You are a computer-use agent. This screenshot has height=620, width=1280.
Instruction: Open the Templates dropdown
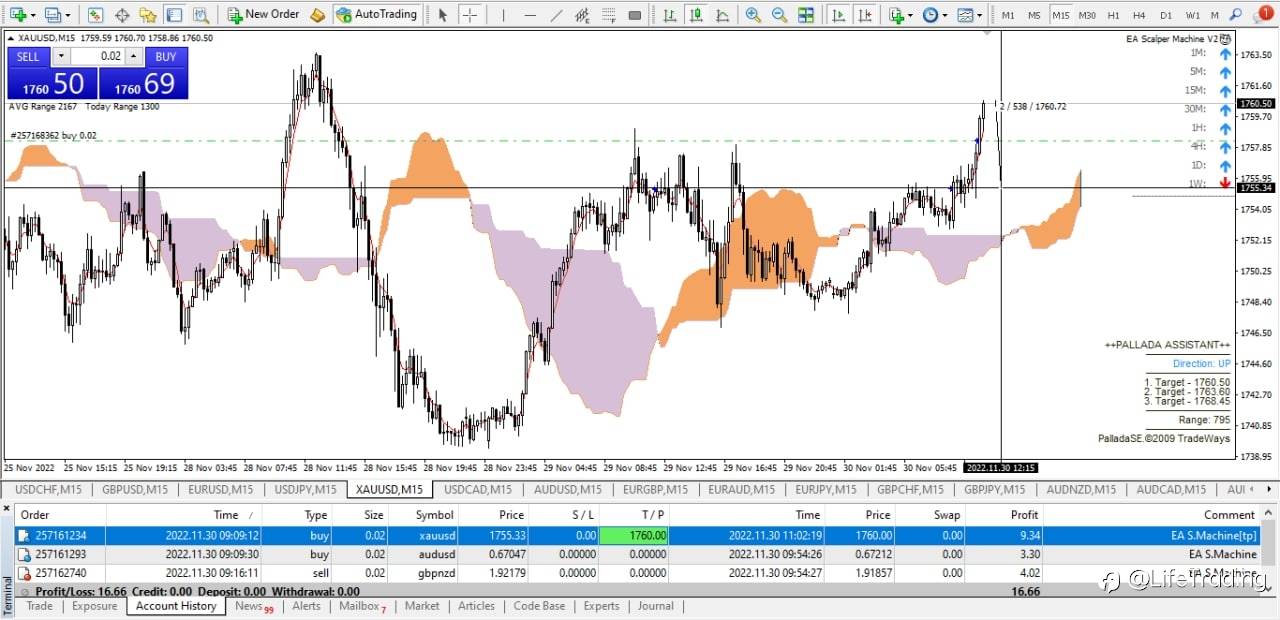tap(968, 15)
